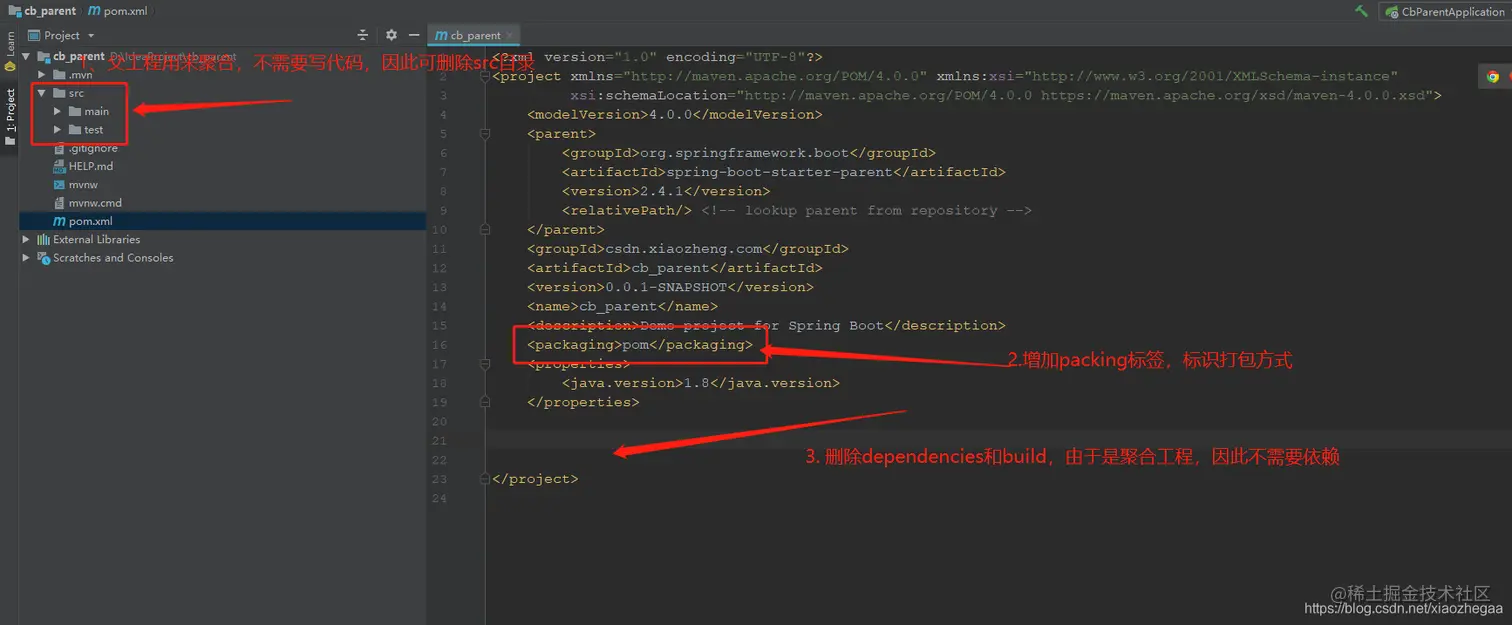This screenshot has width=1512, height=625.
Task: Click the xsi:schemaLocation attribute line
Action: click(x=1006, y=95)
